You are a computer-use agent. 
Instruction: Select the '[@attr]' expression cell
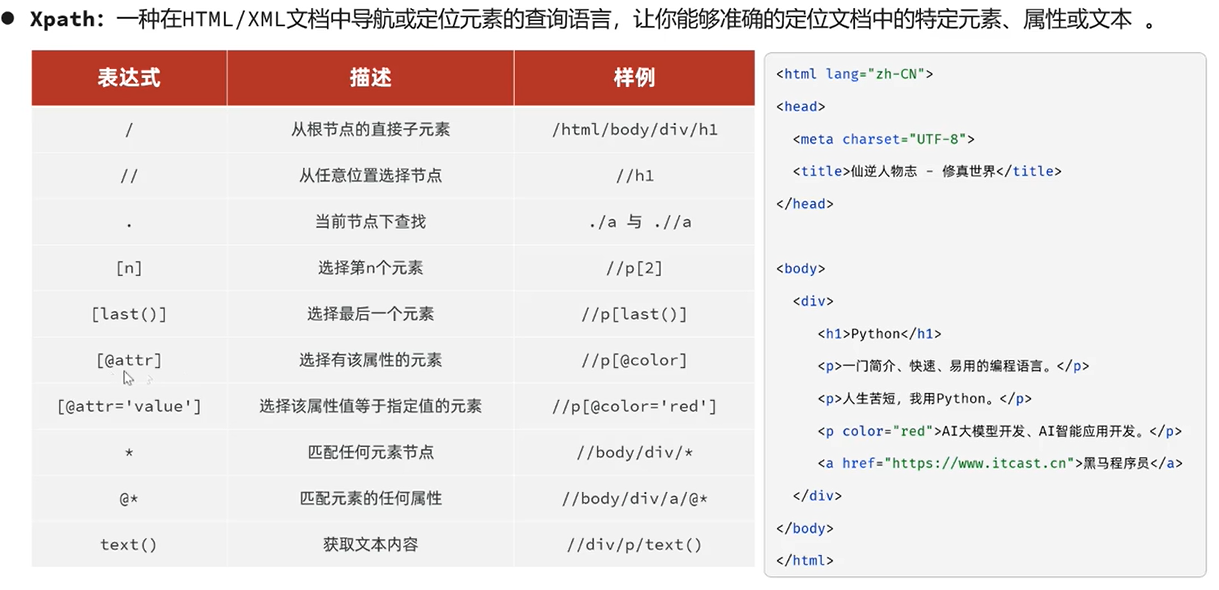pos(129,360)
